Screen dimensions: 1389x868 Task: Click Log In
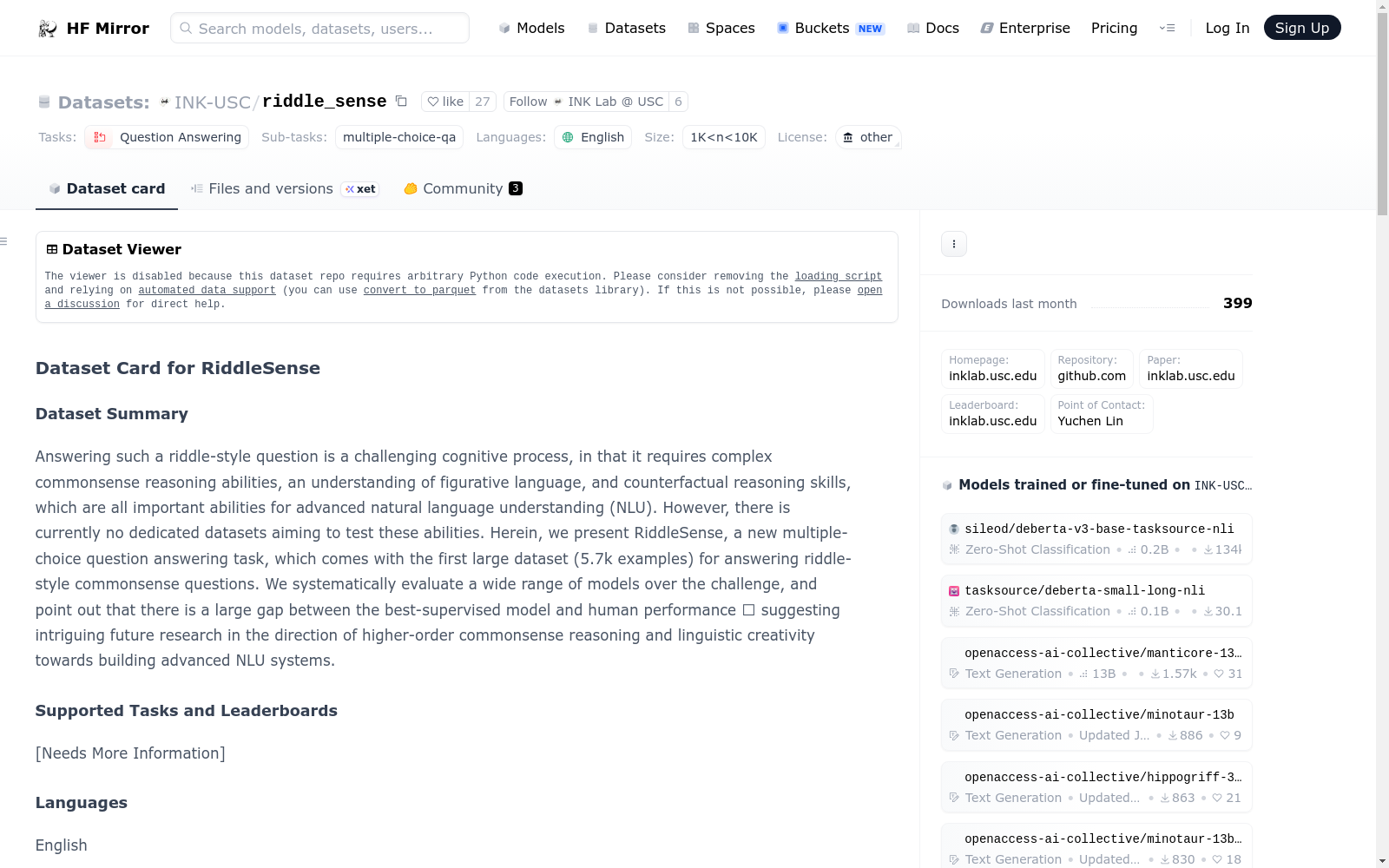1228,28
